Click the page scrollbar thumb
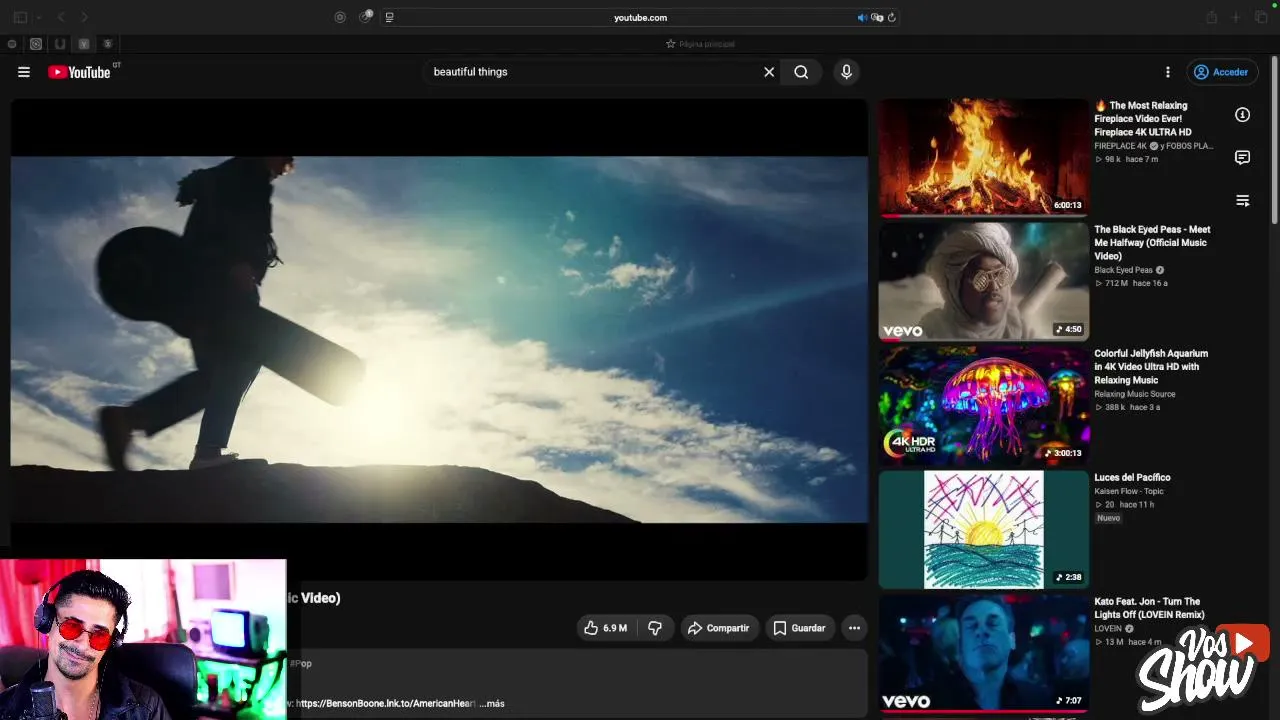This screenshot has height=720, width=1280. pyautogui.click(x=1274, y=140)
